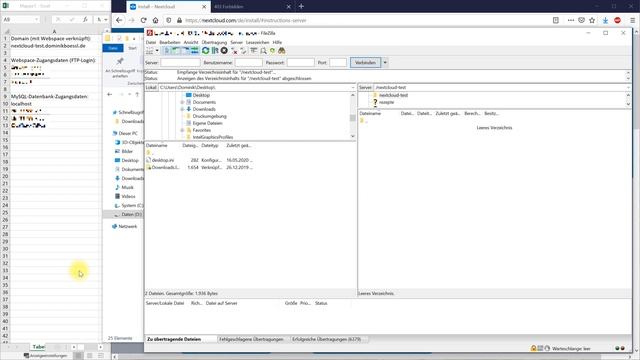This screenshot has width=640, height=360.
Task: Select Druckumgebung folder in tree
Action: 209,116
